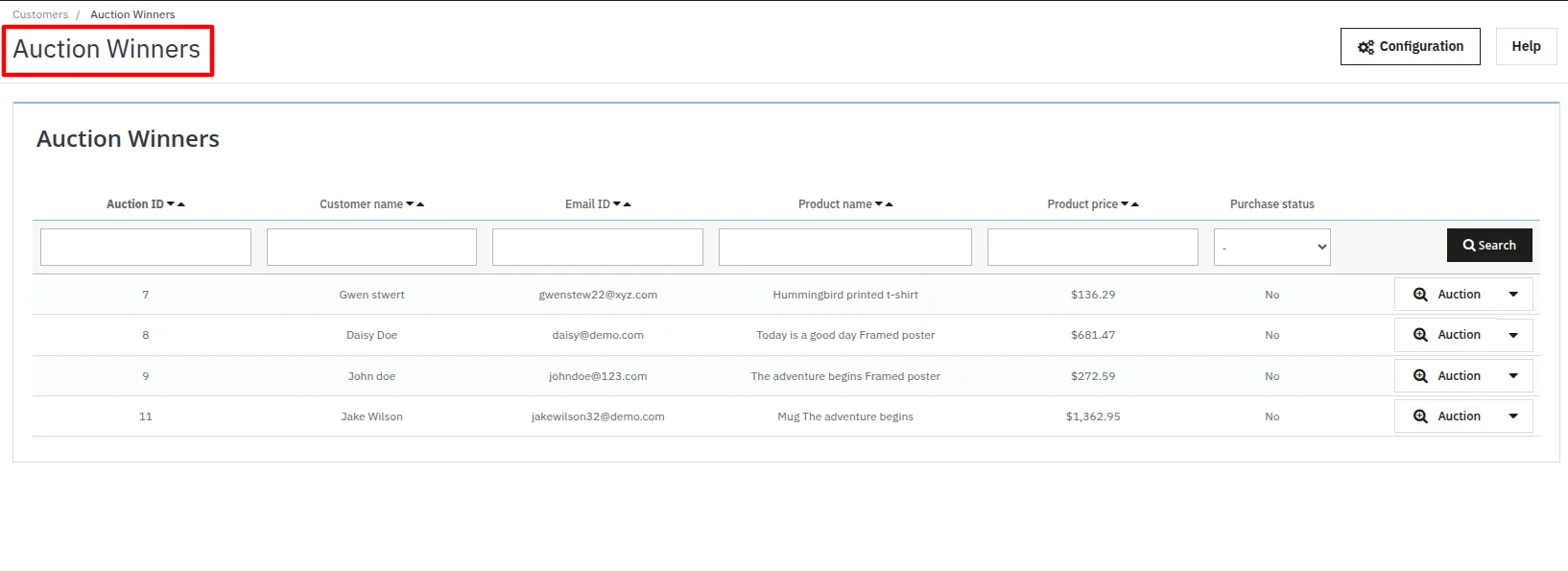Click customer name Jake Wilson

click(371, 416)
